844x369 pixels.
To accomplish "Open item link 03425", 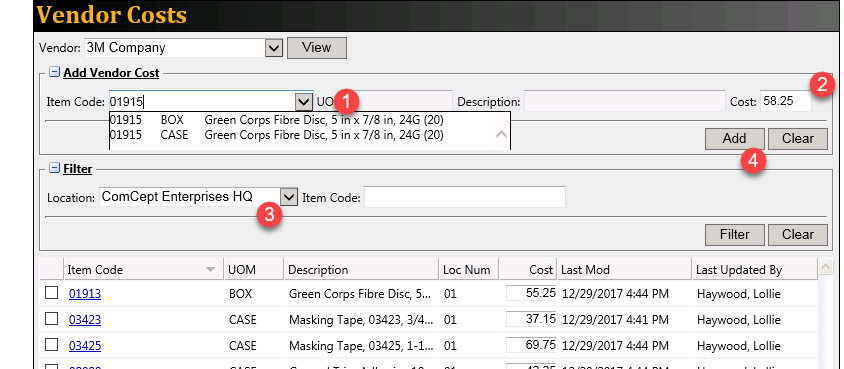I will tap(85, 345).
